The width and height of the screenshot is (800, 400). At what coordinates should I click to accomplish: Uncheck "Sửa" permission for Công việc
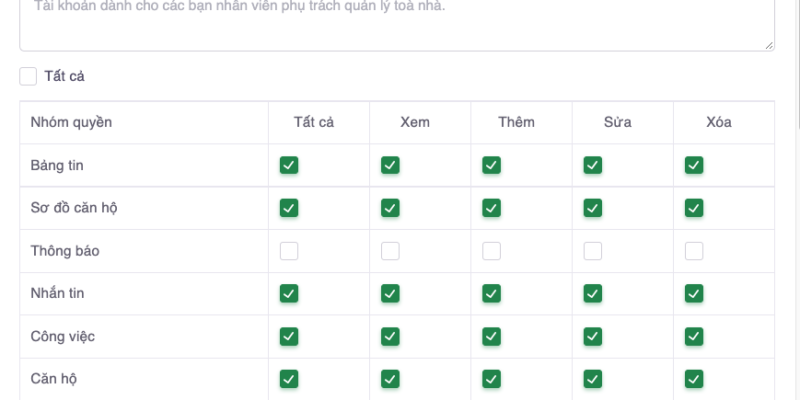(593, 336)
